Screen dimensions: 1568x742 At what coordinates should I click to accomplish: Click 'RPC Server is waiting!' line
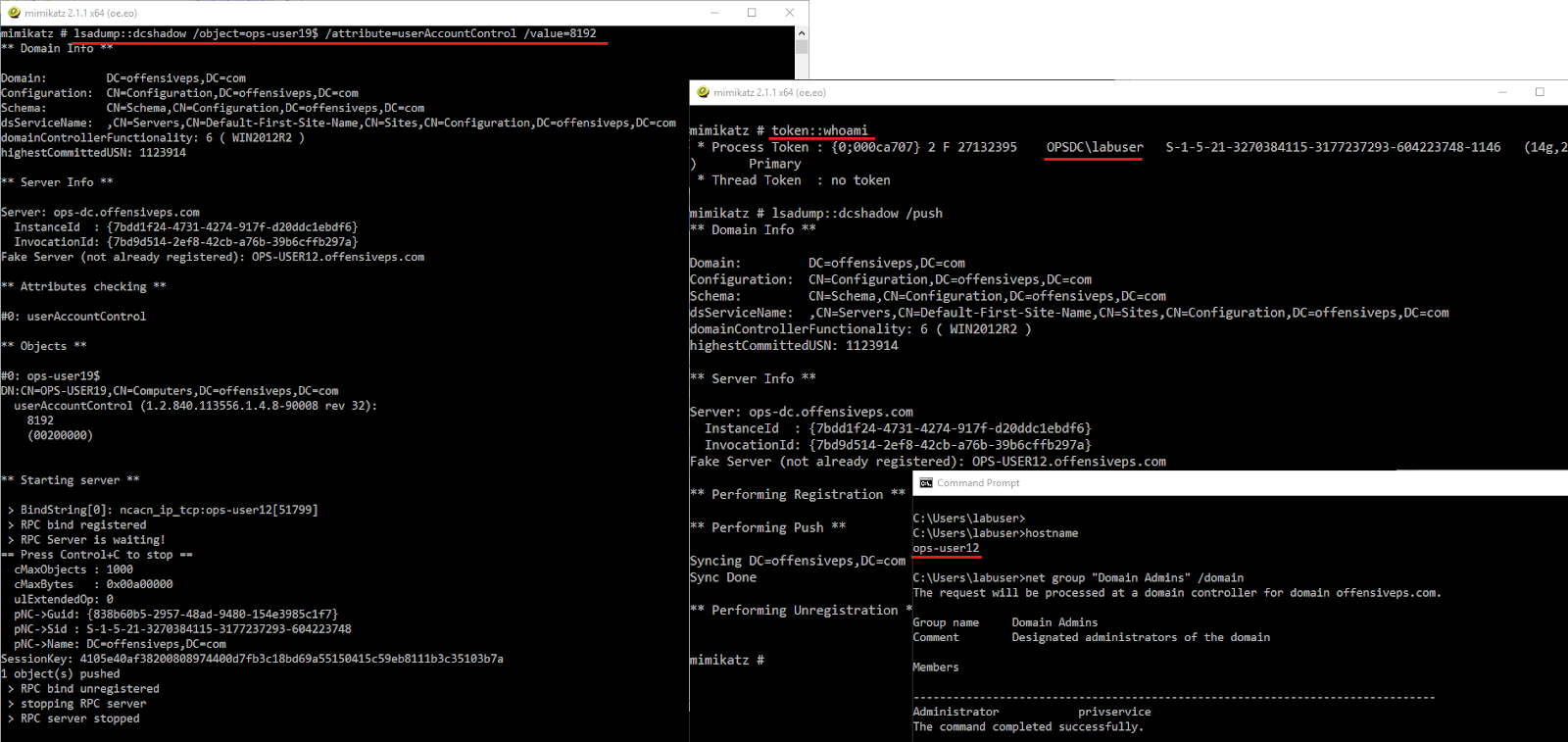pos(86,540)
